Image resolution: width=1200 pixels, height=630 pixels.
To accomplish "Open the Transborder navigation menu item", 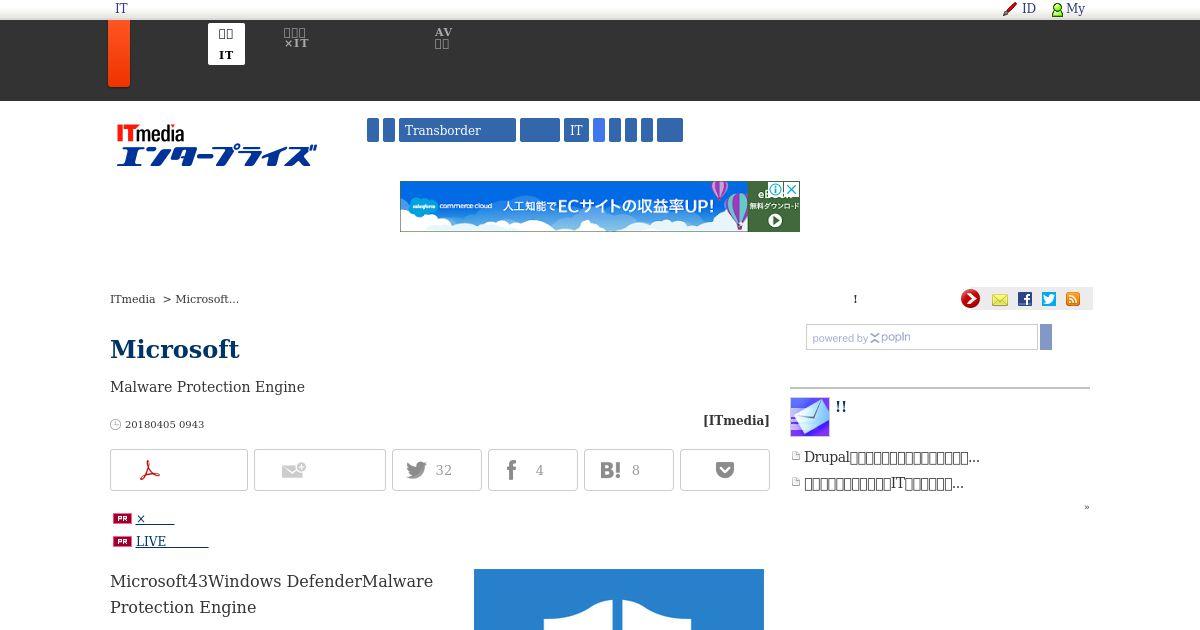I will click(x=457, y=130).
